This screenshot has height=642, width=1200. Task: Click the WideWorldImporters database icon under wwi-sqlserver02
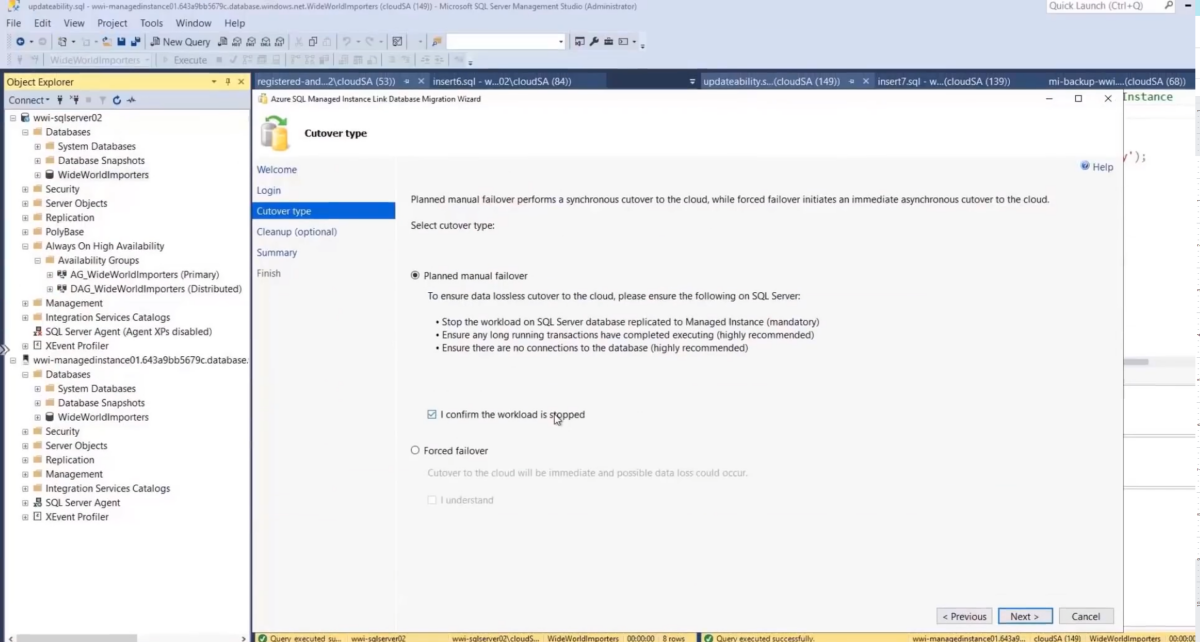[x=49, y=175]
